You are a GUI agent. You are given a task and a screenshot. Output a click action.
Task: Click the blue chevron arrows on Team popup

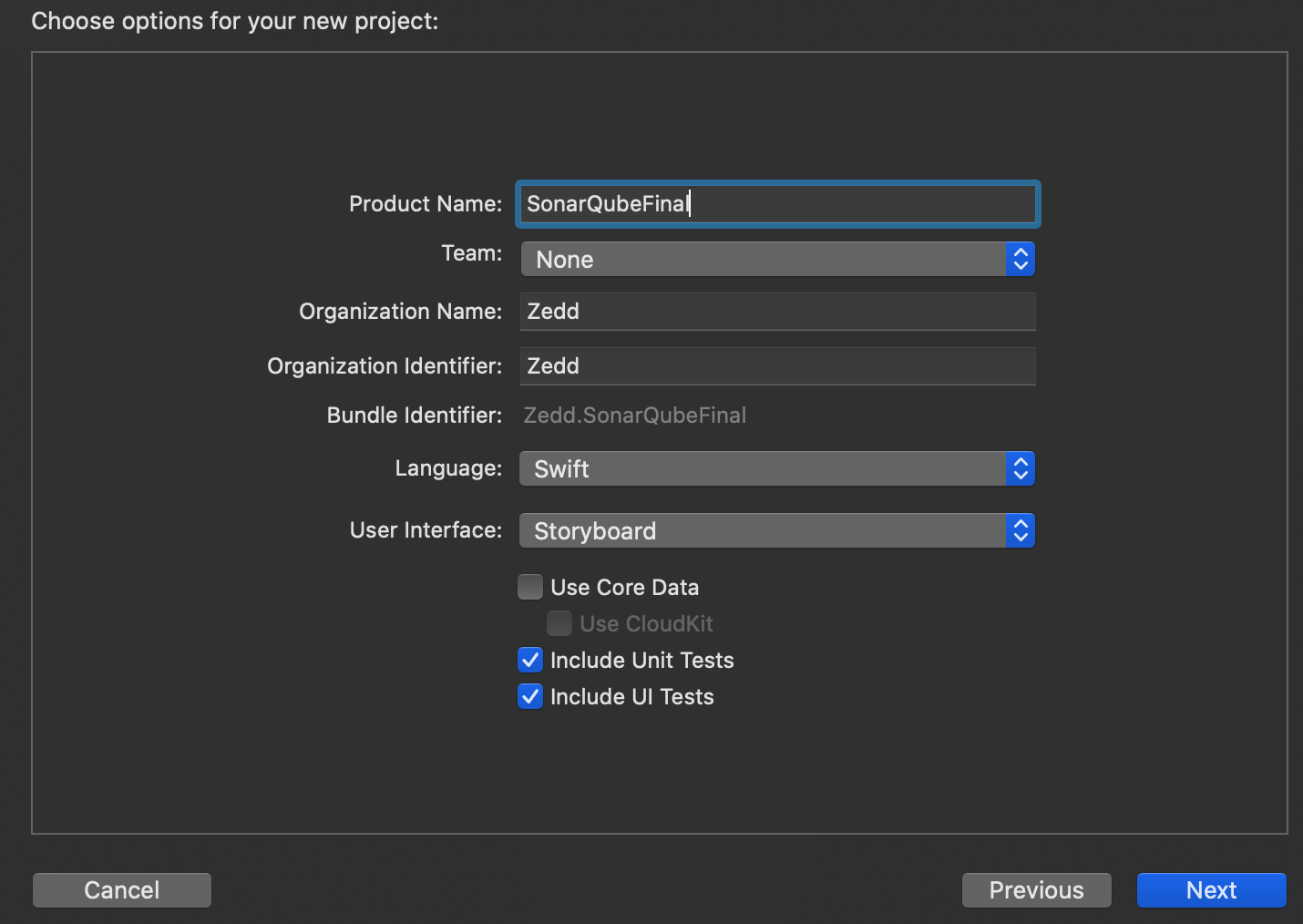click(1021, 260)
